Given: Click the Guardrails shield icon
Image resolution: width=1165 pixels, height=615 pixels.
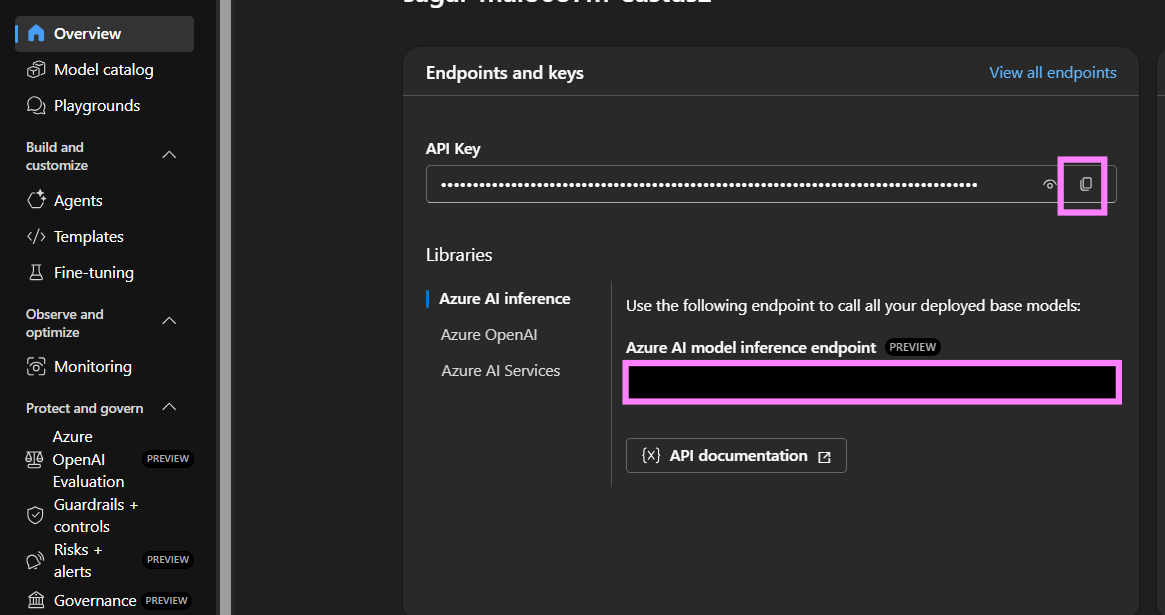Looking at the screenshot, I should click(35, 515).
